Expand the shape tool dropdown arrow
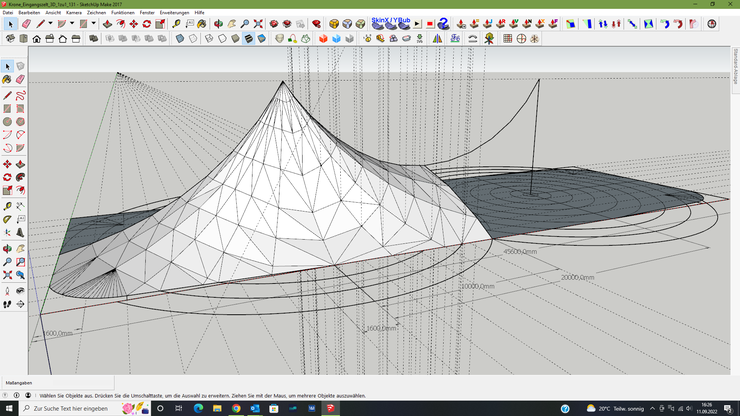 (x=93, y=23)
